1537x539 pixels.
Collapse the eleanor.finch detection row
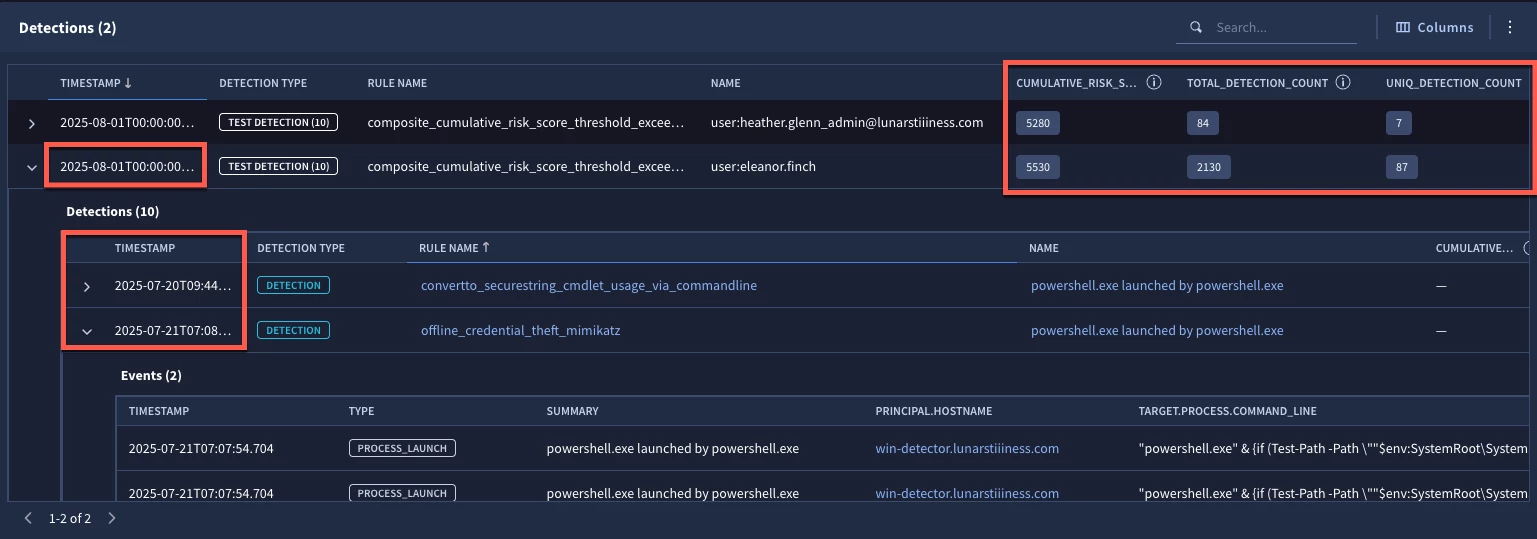31,167
